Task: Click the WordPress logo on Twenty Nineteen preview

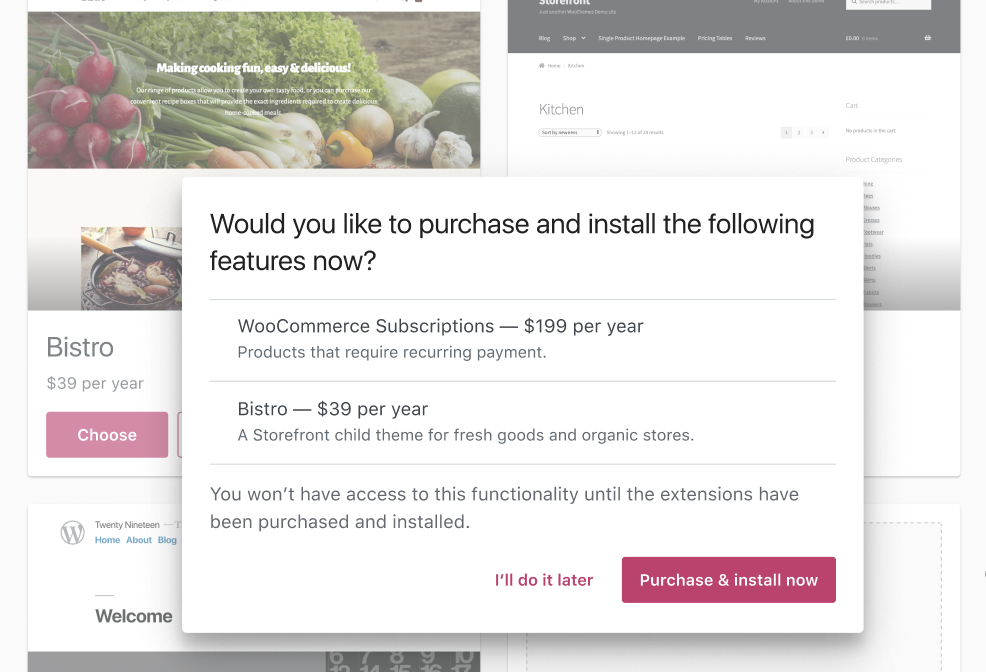Action: pos(72,532)
